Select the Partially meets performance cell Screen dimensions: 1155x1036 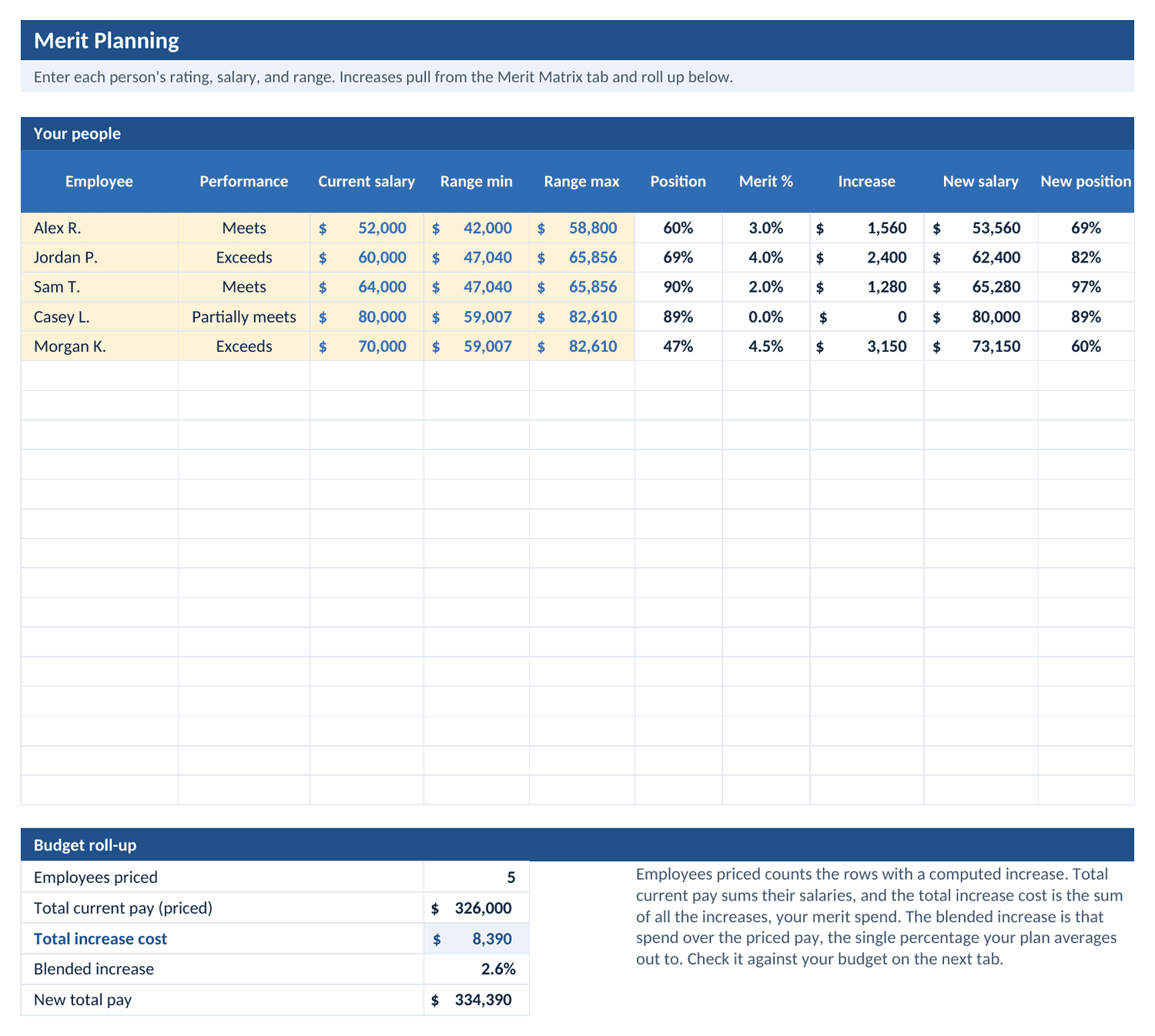point(244,316)
